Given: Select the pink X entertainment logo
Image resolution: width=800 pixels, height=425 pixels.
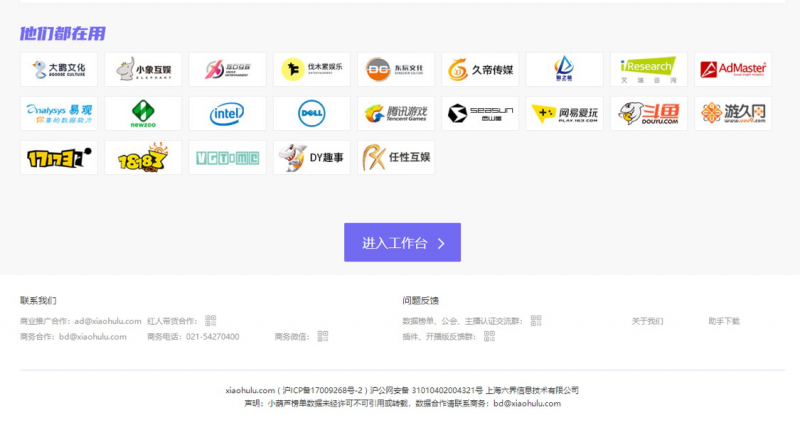Looking at the screenshot, I should point(228,69).
